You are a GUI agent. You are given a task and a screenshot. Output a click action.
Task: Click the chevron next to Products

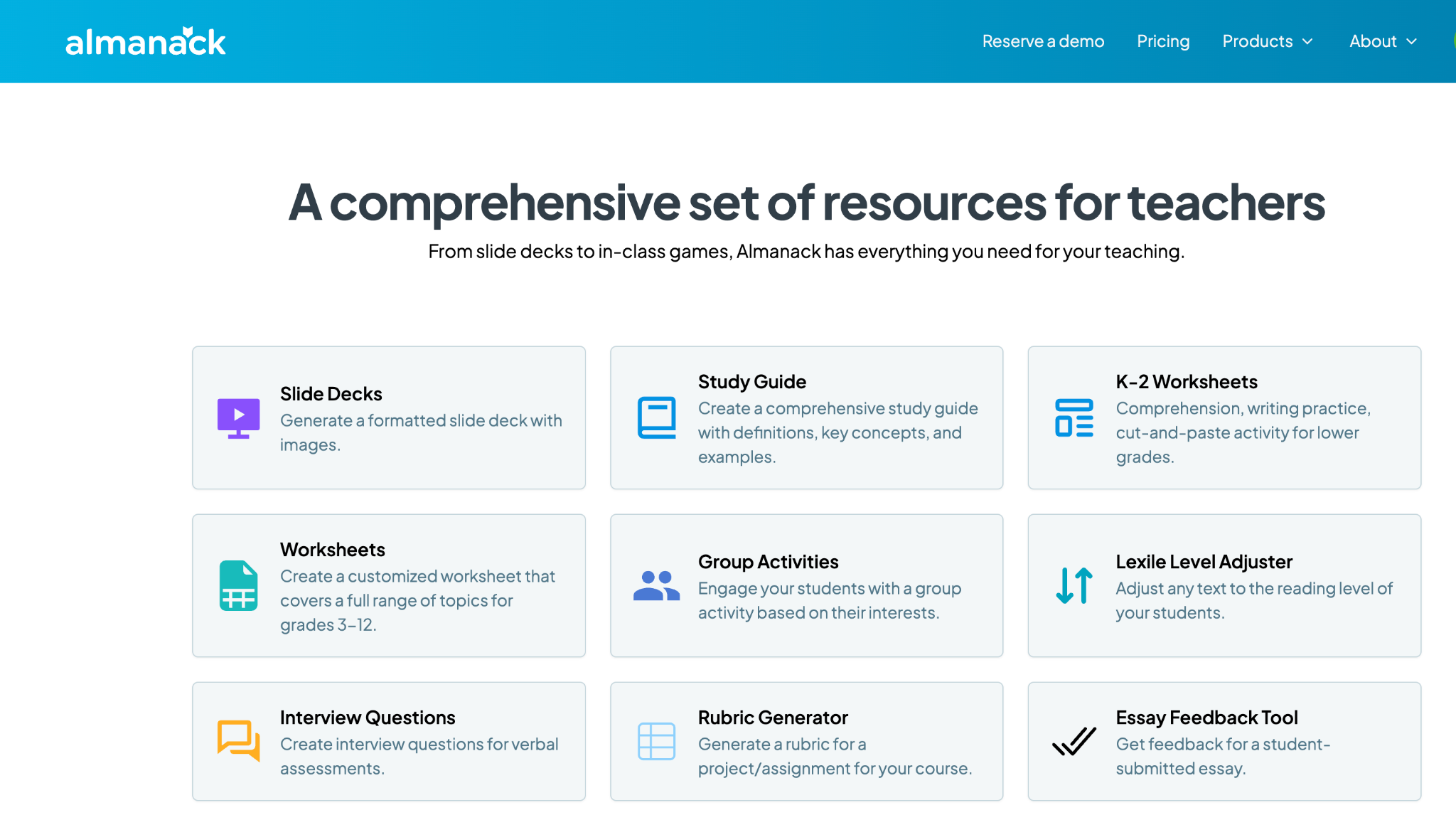[1307, 42]
